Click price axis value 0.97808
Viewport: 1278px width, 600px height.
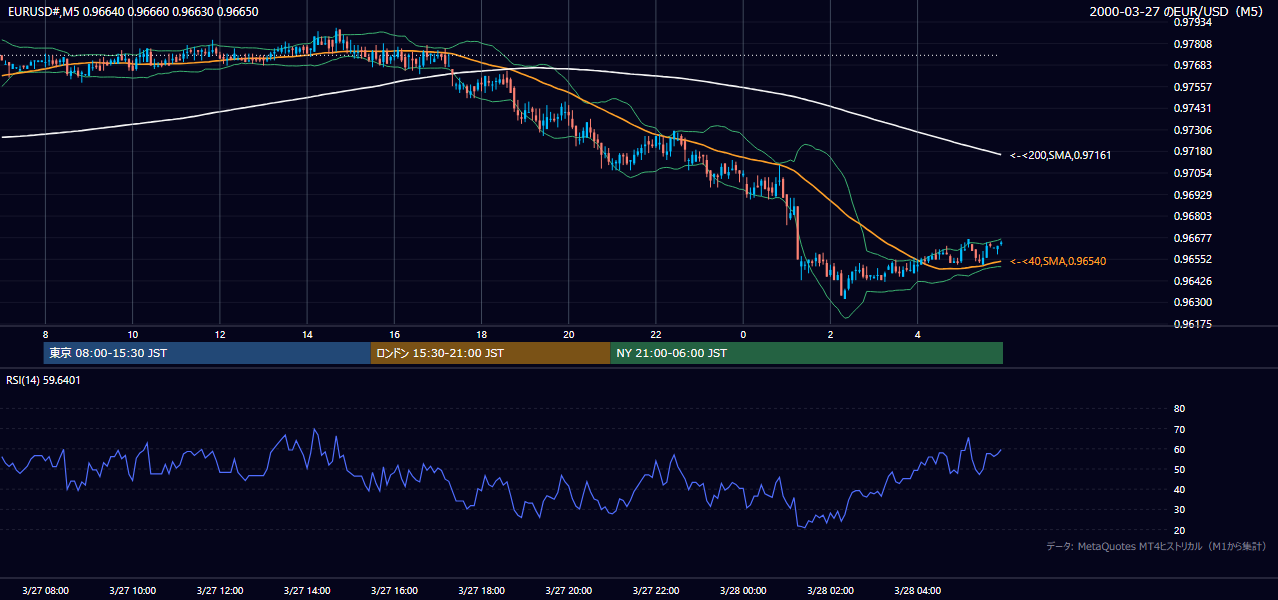(1192, 44)
